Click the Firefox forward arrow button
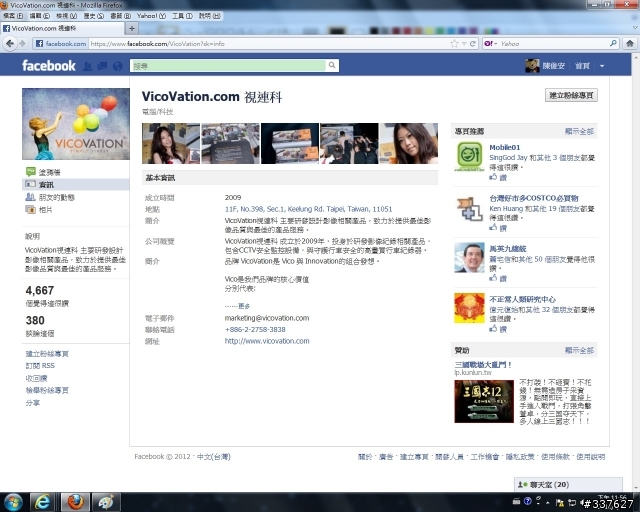This screenshot has width=640, height=512. coord(22,43)
